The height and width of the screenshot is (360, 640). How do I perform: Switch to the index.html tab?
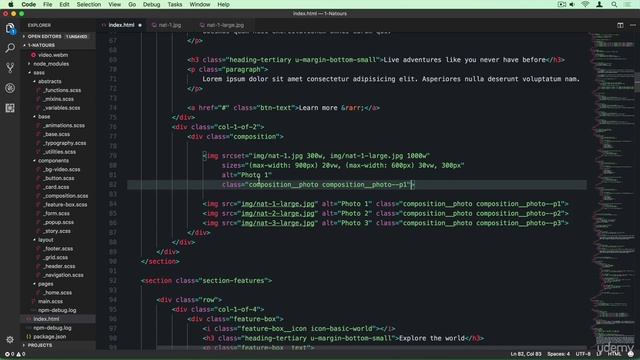121,25
